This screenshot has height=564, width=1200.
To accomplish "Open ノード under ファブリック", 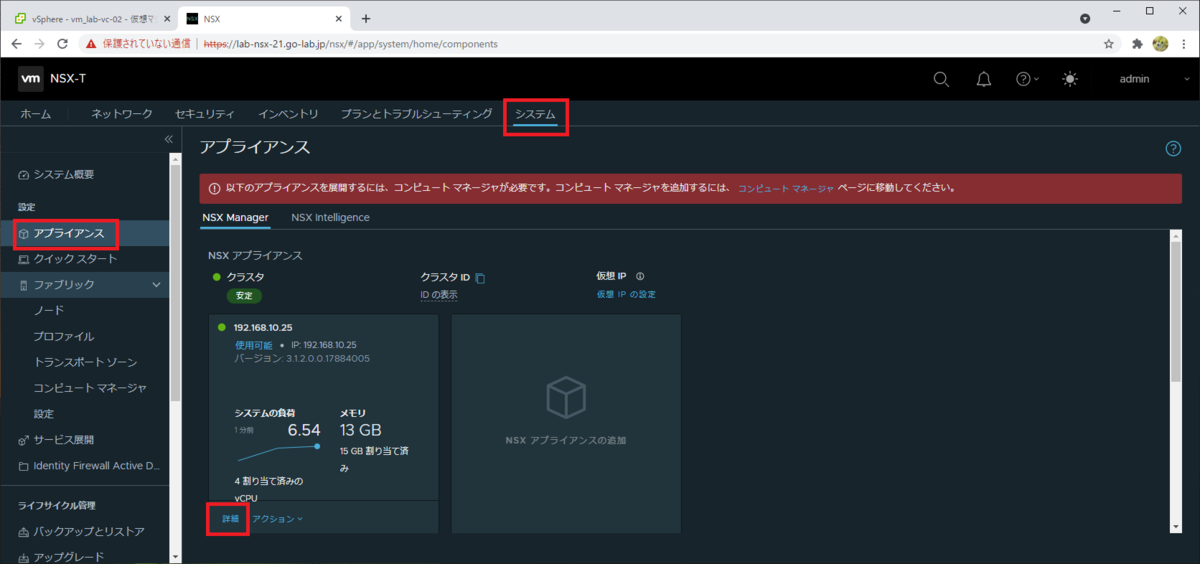I will tap(48, 311).
